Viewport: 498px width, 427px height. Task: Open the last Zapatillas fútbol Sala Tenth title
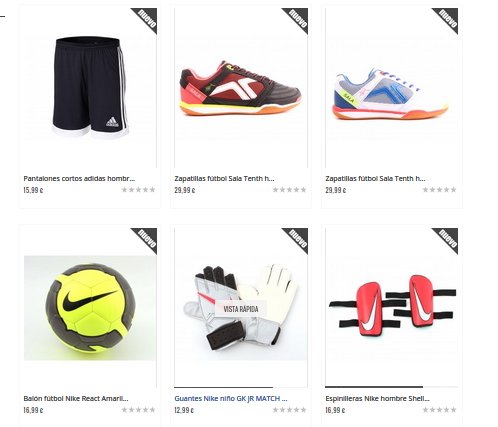coord(375,178)
